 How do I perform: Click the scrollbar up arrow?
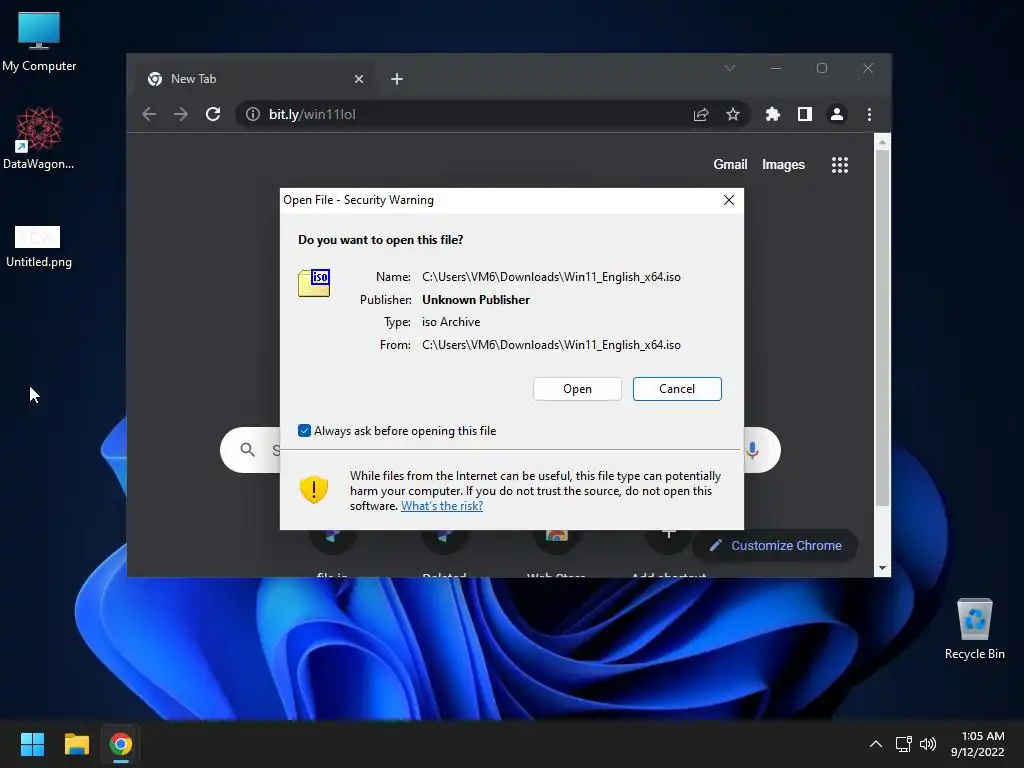point(882,142)
